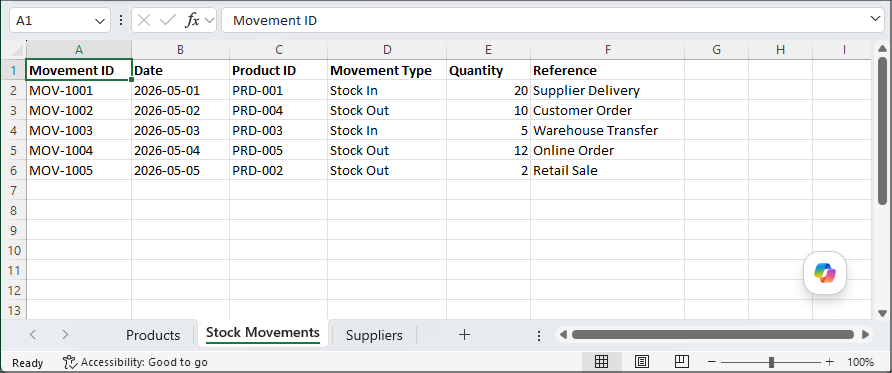
Task: Select date cell 2026-05-05
Action: point(180,171)
